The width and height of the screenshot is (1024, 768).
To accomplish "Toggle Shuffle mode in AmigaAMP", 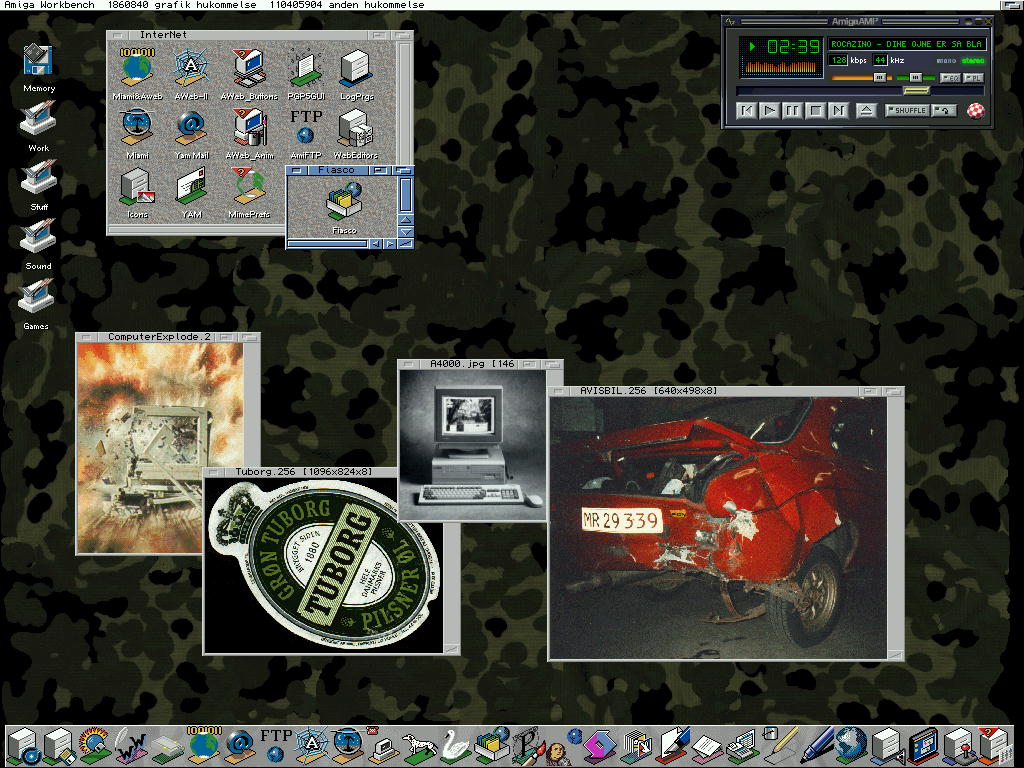I will pos(907,111).
